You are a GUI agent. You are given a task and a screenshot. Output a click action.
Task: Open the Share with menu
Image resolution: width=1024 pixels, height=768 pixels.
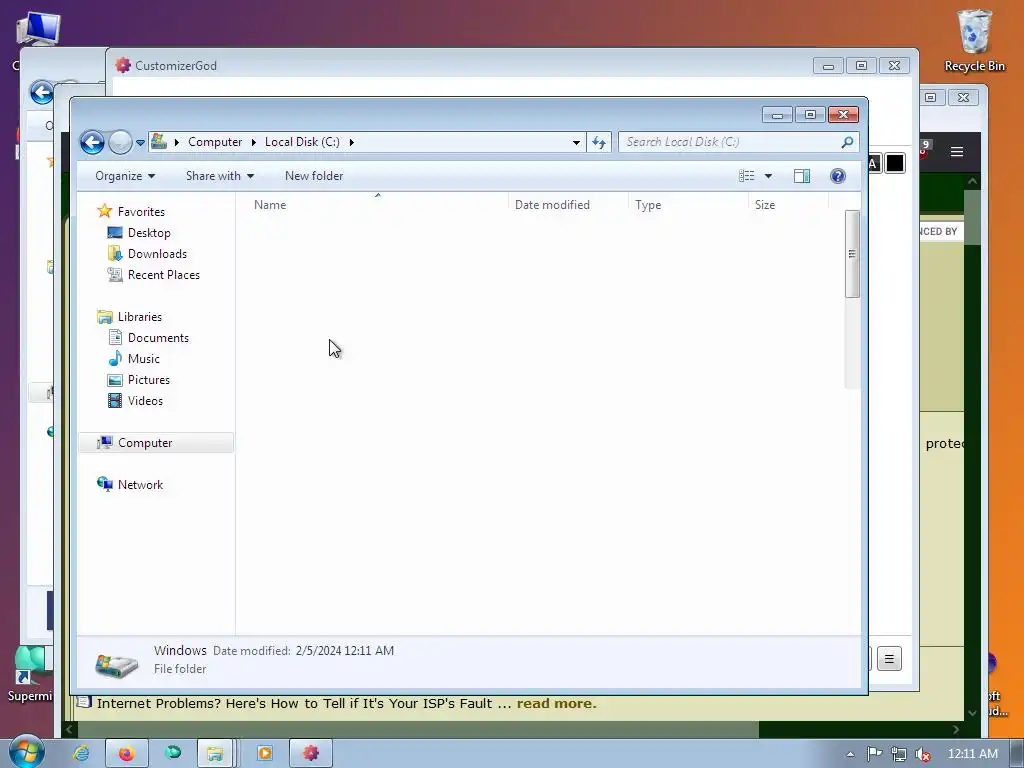coord(219,176)
